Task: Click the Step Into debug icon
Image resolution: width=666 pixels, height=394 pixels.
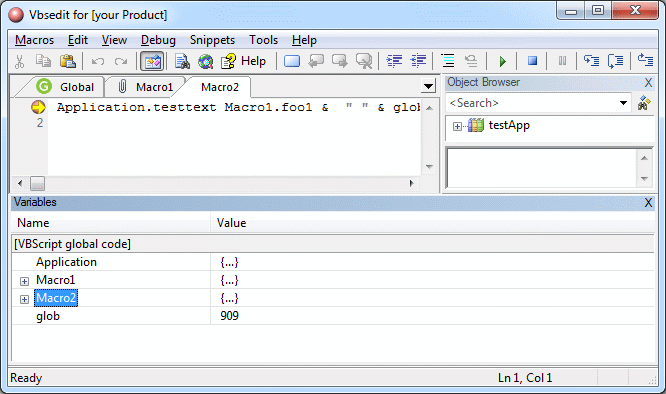Action: (x=591, y=61)
